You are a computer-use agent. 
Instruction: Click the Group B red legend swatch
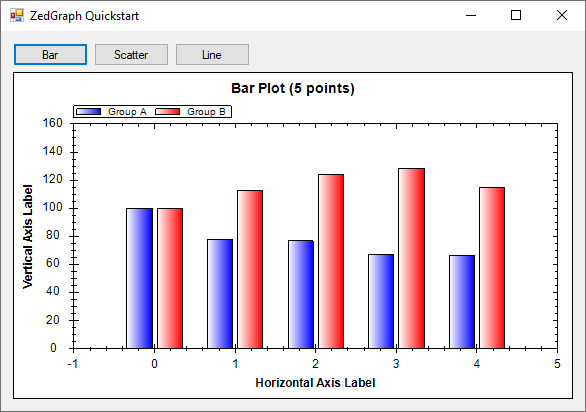(x=167, y=111)
